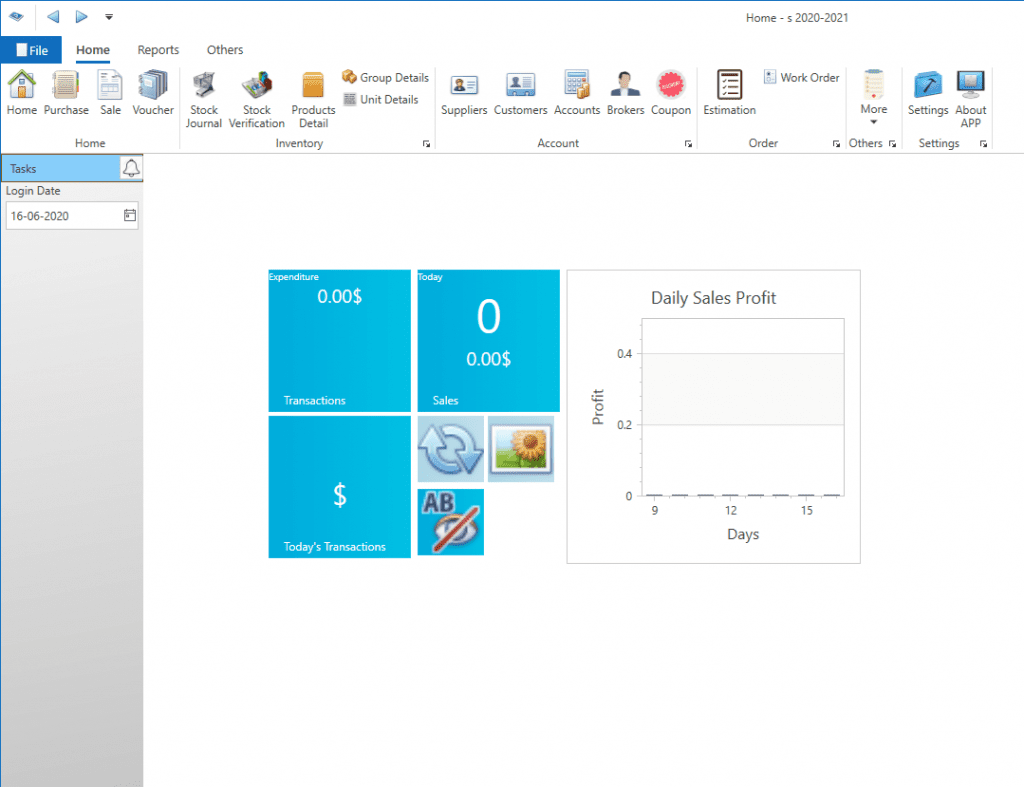Click the blue refresh arrows tile

click(x=450, y=449)
